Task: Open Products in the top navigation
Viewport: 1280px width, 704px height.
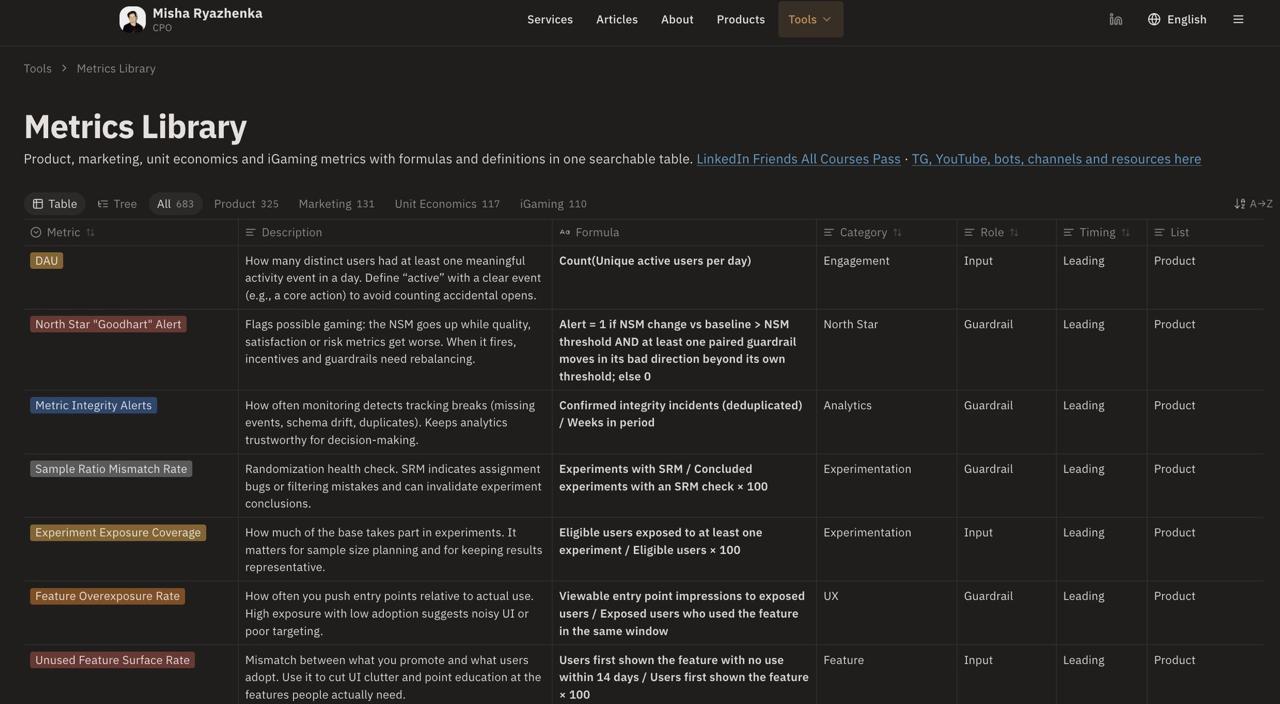Action: 741,19
